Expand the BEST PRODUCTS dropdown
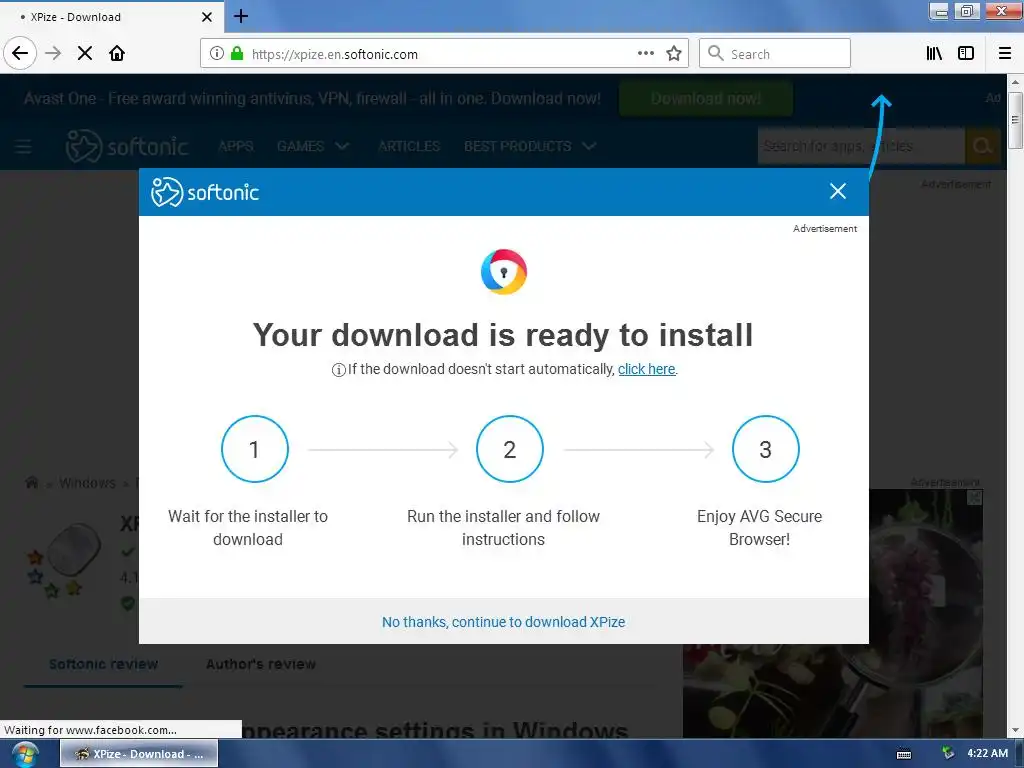Viewport: 1024px width, 768px height. 530,146
